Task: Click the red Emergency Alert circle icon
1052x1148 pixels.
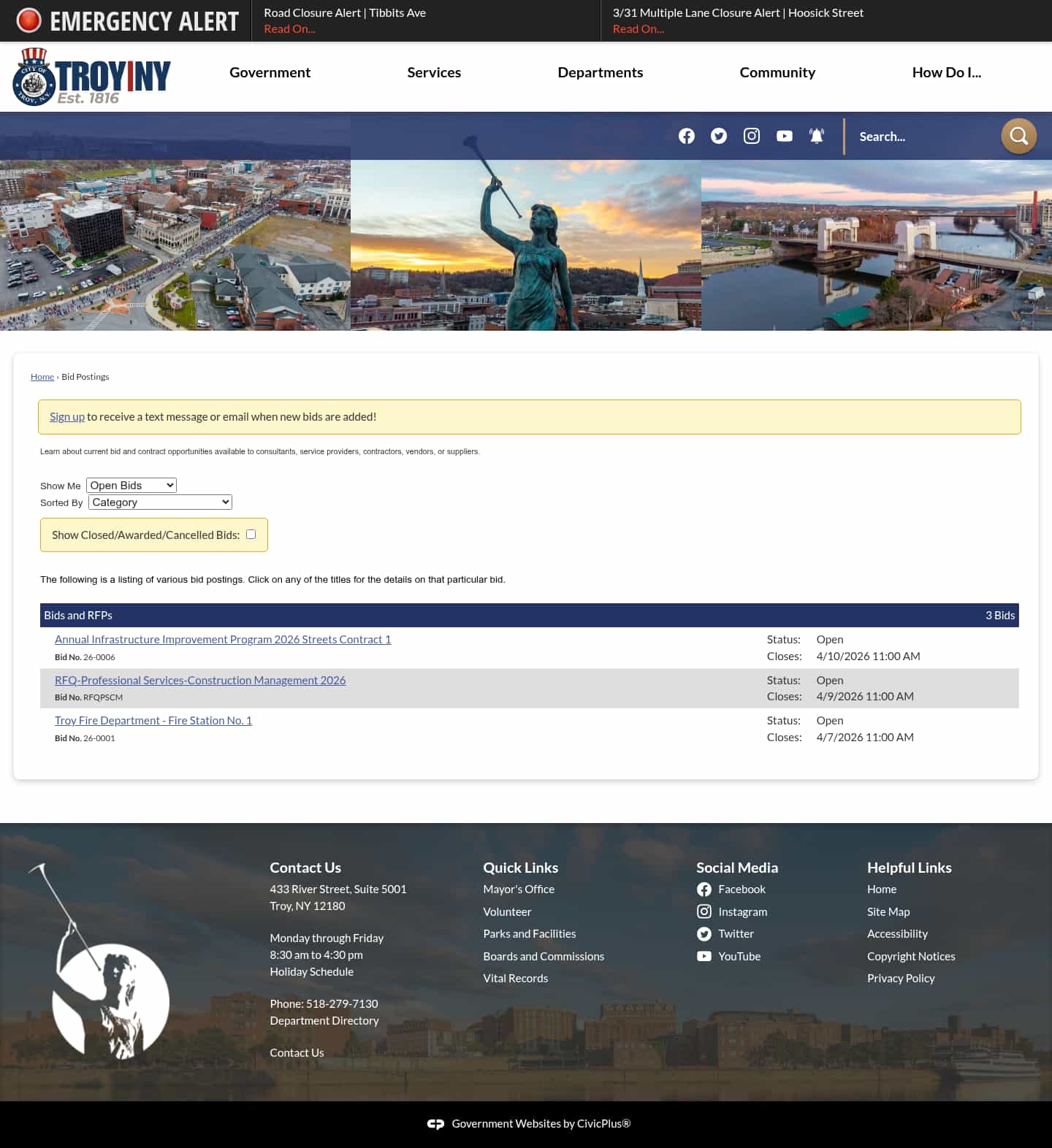Action: tap(29, 20)
